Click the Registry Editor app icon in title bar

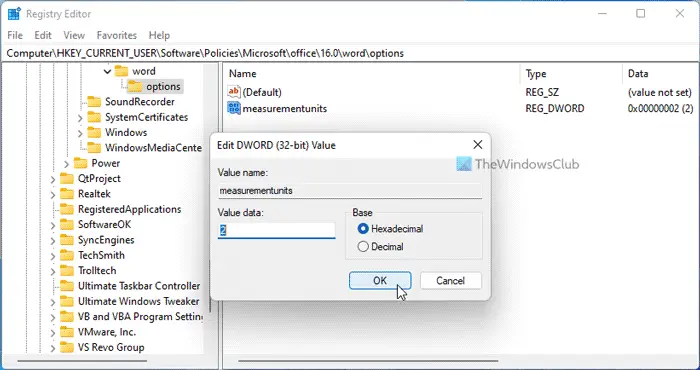tap(14, 14)
